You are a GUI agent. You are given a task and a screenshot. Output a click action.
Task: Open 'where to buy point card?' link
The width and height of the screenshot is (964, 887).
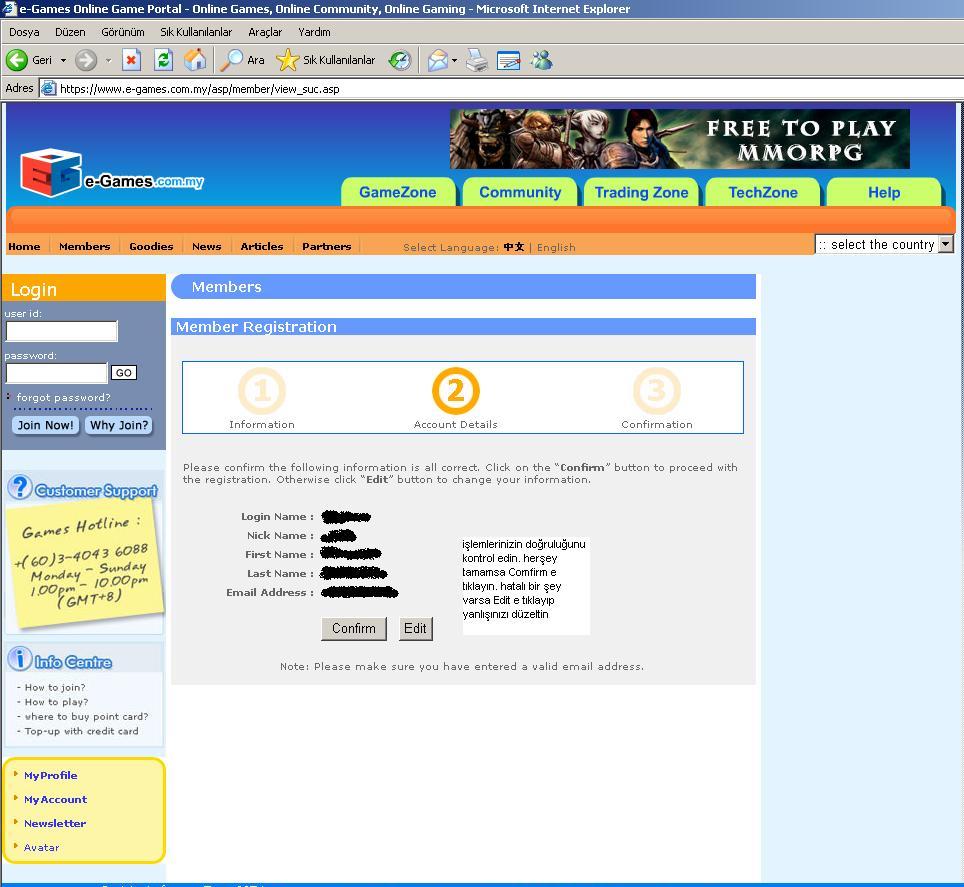(x=86, y=716)
